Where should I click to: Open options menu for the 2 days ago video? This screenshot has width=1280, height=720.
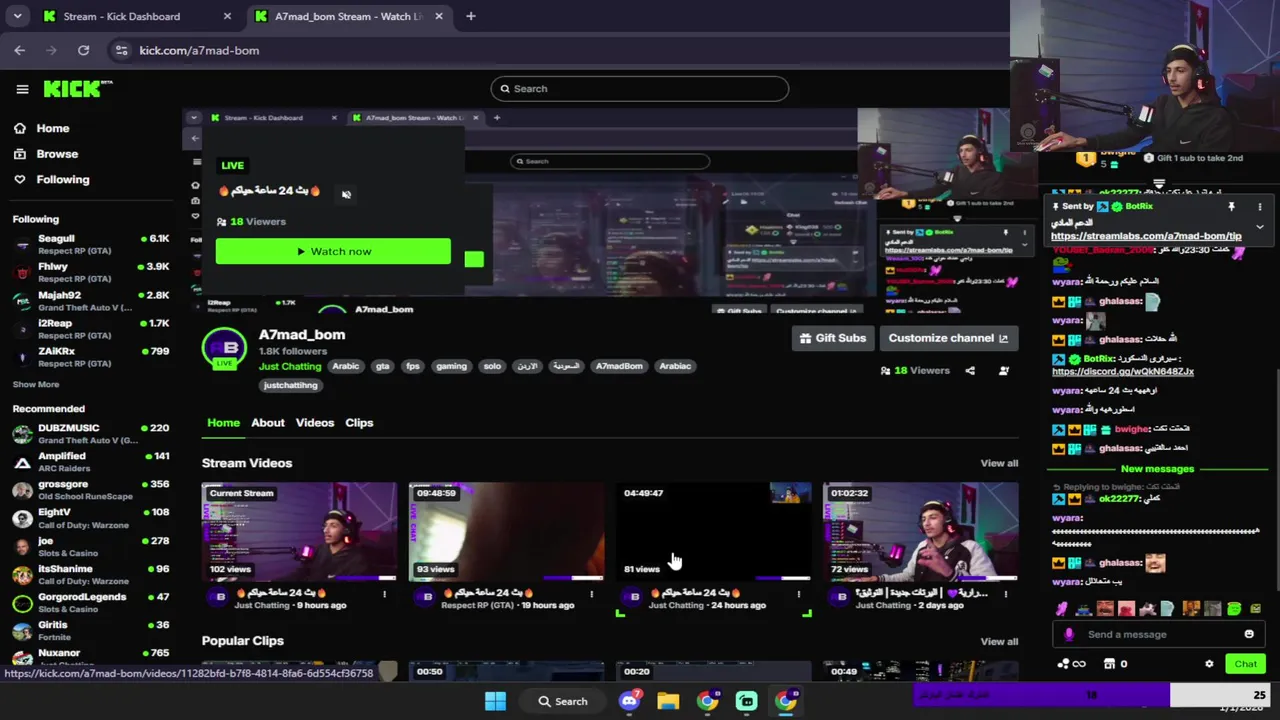(x=1005, y=594)
